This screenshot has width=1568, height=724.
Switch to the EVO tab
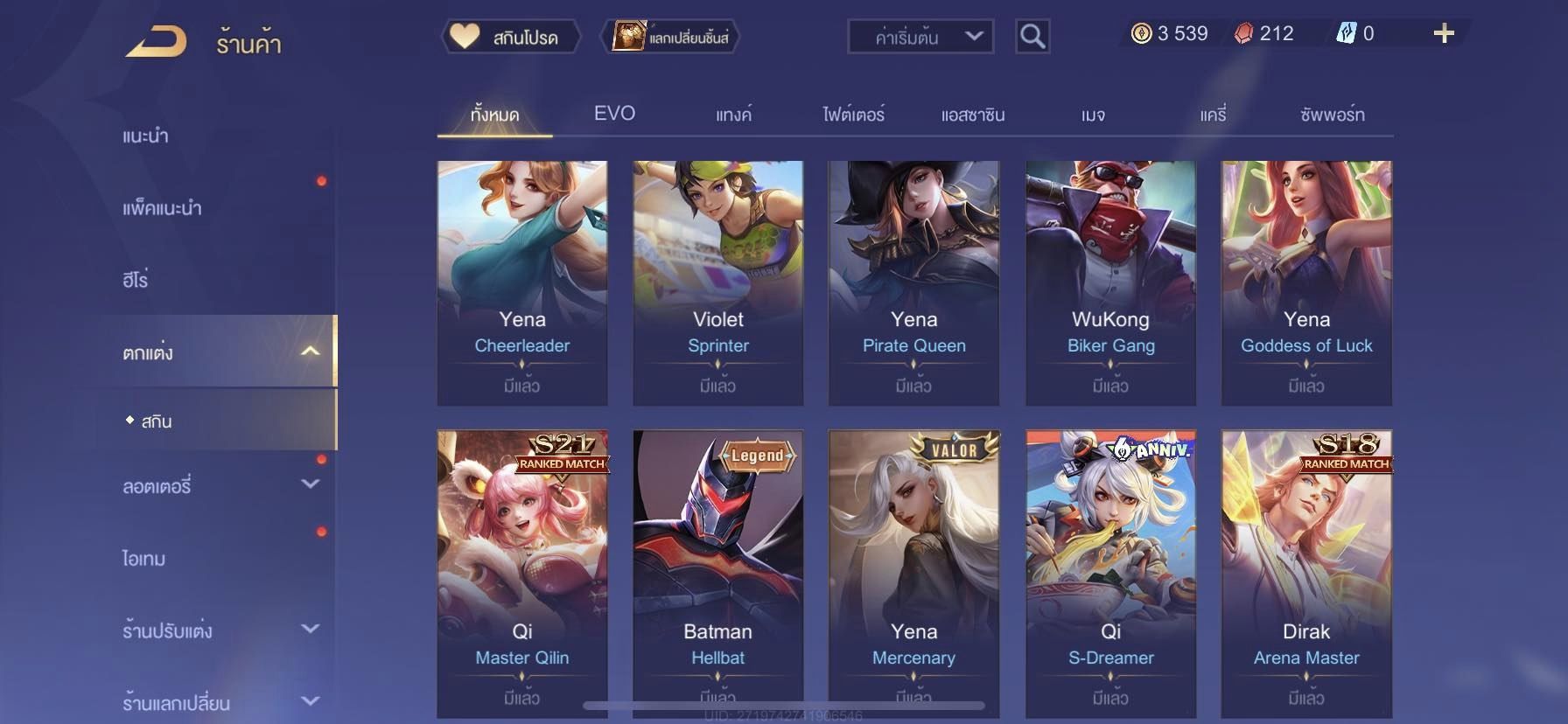tap(614, 114)
